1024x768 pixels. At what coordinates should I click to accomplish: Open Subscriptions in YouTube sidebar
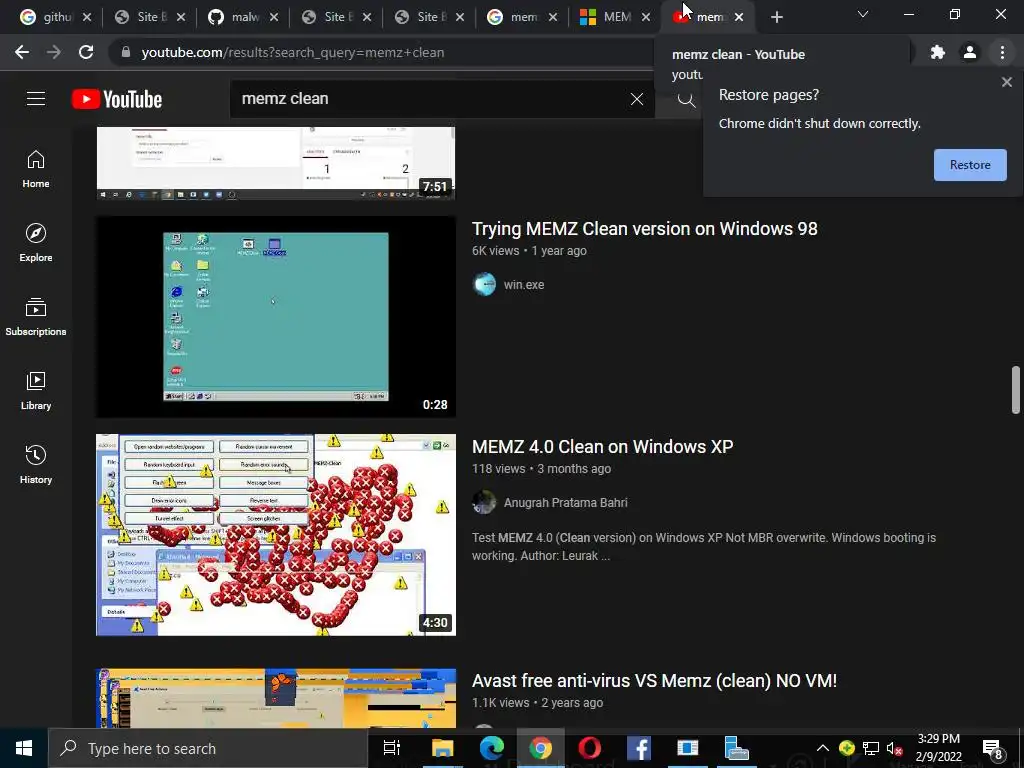[x=36, y=316]
